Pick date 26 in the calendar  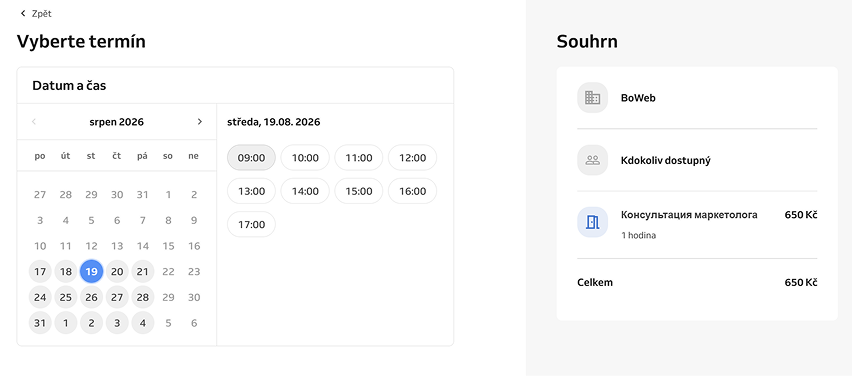(x=91, y=297)
